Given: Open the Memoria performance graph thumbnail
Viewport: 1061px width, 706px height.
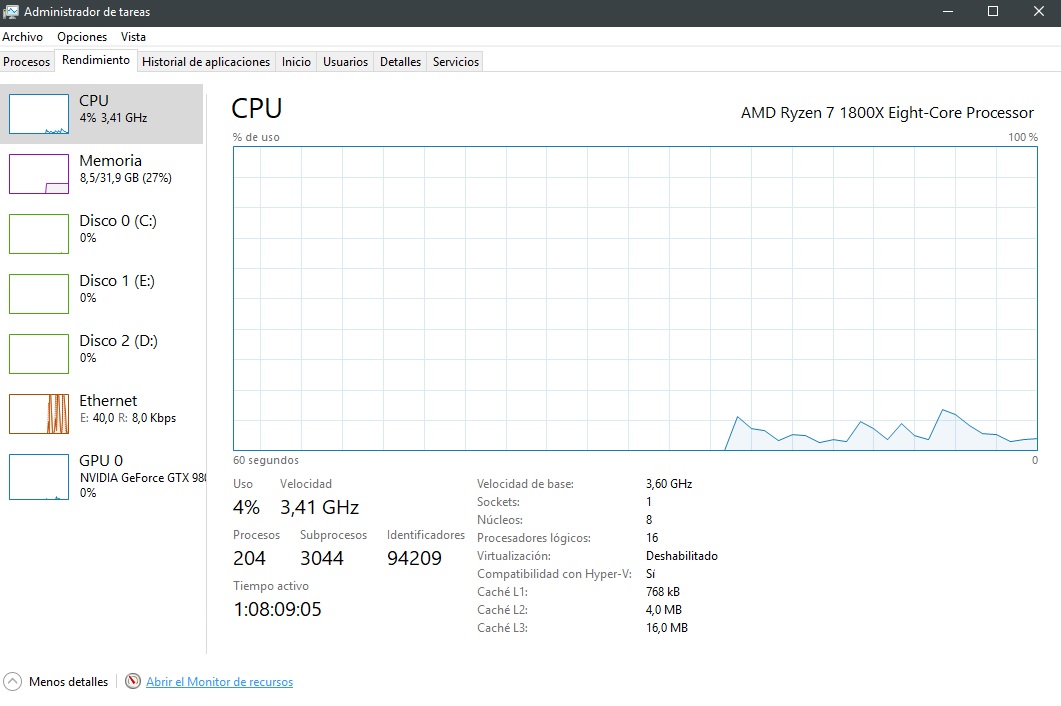Looking at the screenshot, I should coord(39,174).
